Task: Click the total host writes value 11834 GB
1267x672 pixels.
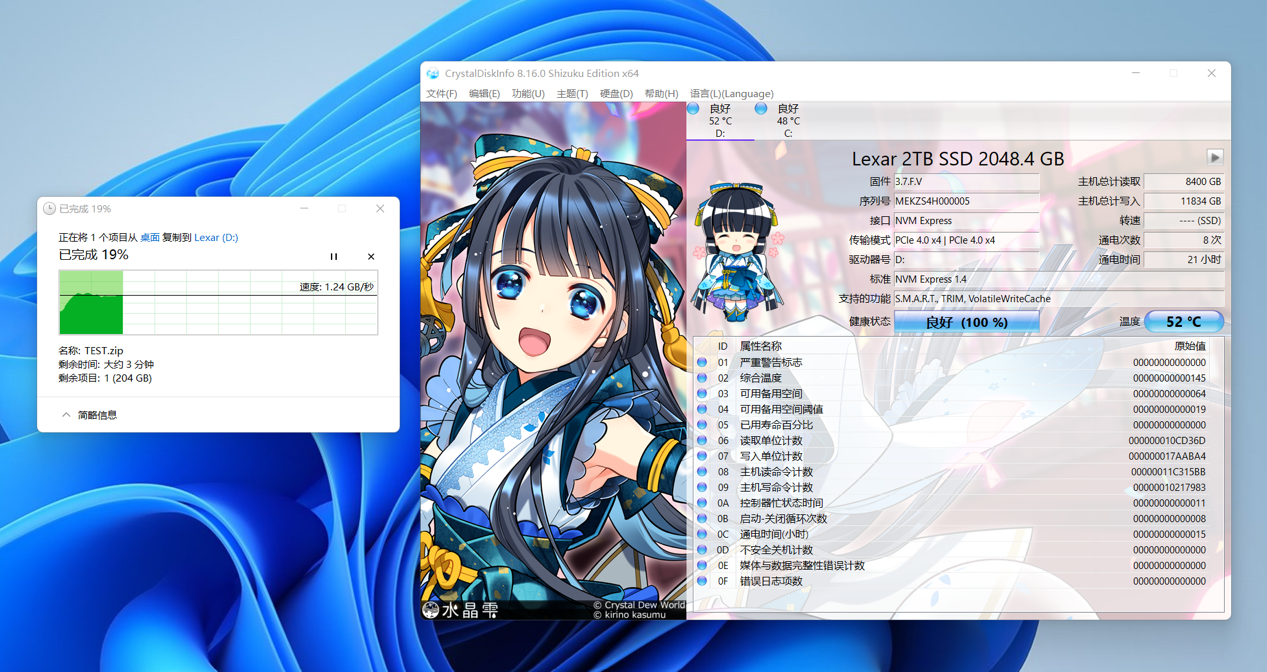Action: [1184, 201]
